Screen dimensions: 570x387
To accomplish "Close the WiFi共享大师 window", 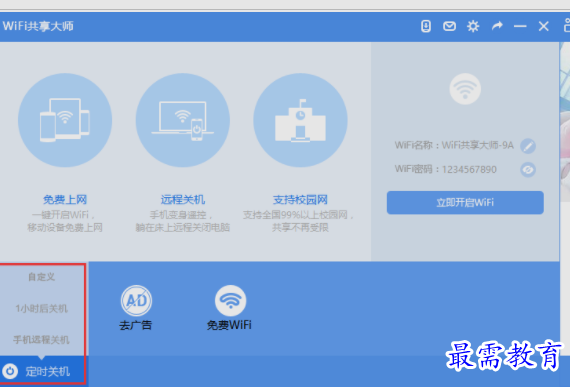I will point(543,26).
